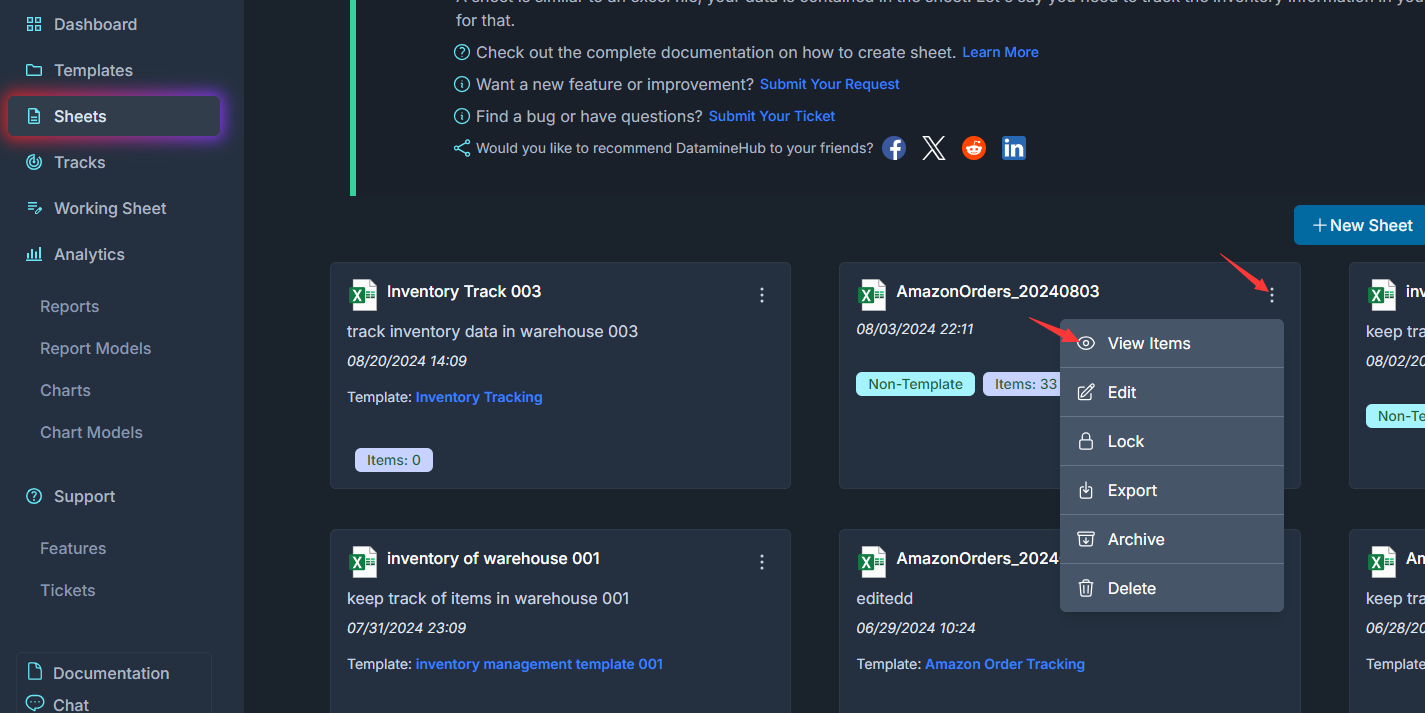Select Sheets in the sidebar

(x=114, y=116)
